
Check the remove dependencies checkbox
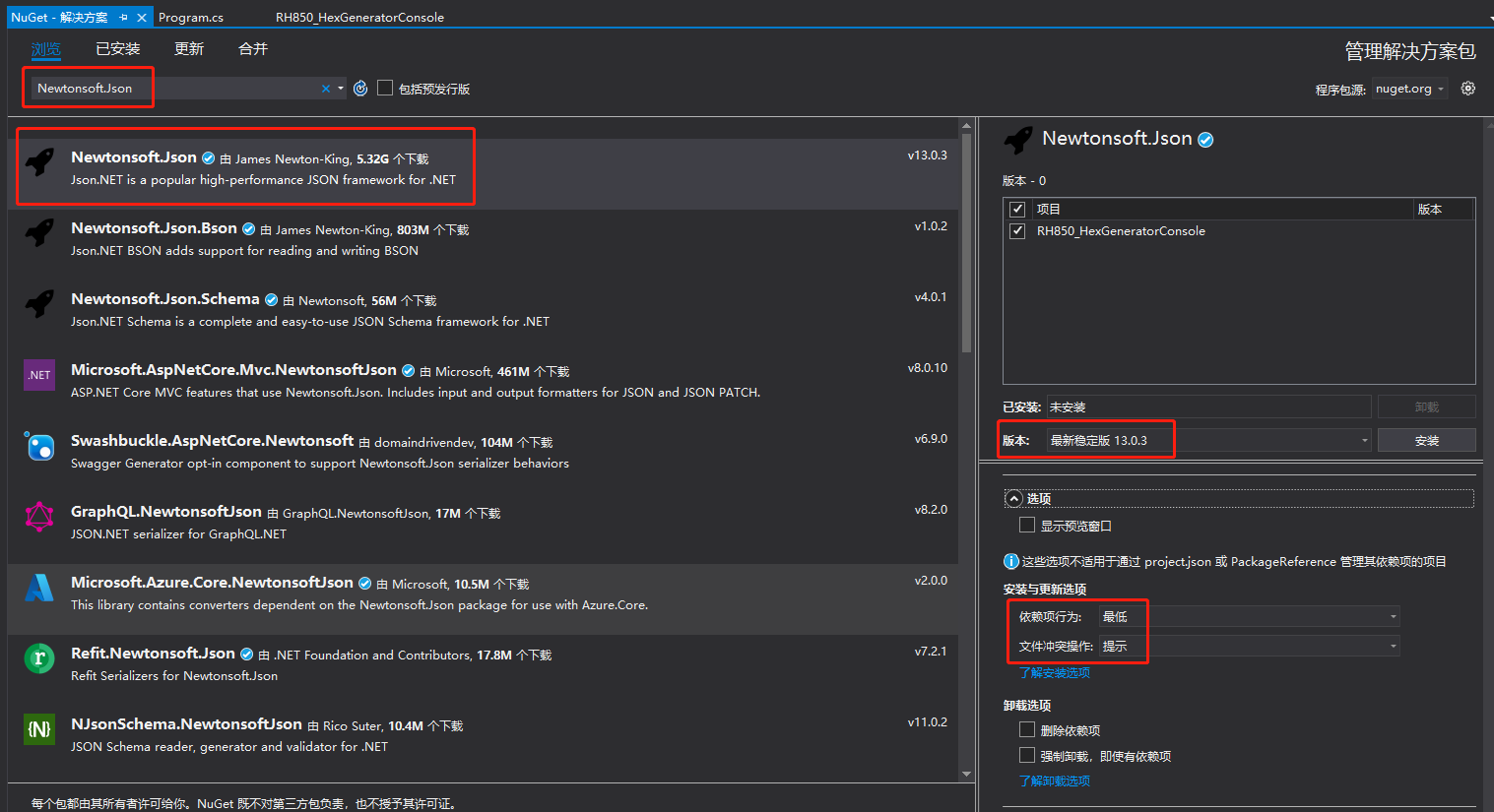pyautogui.click(x=1027, y=729)
